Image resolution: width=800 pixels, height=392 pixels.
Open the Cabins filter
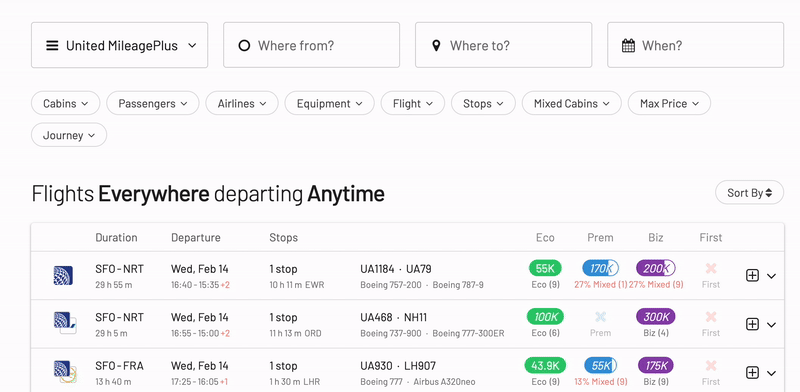click(x=66, y=103)
